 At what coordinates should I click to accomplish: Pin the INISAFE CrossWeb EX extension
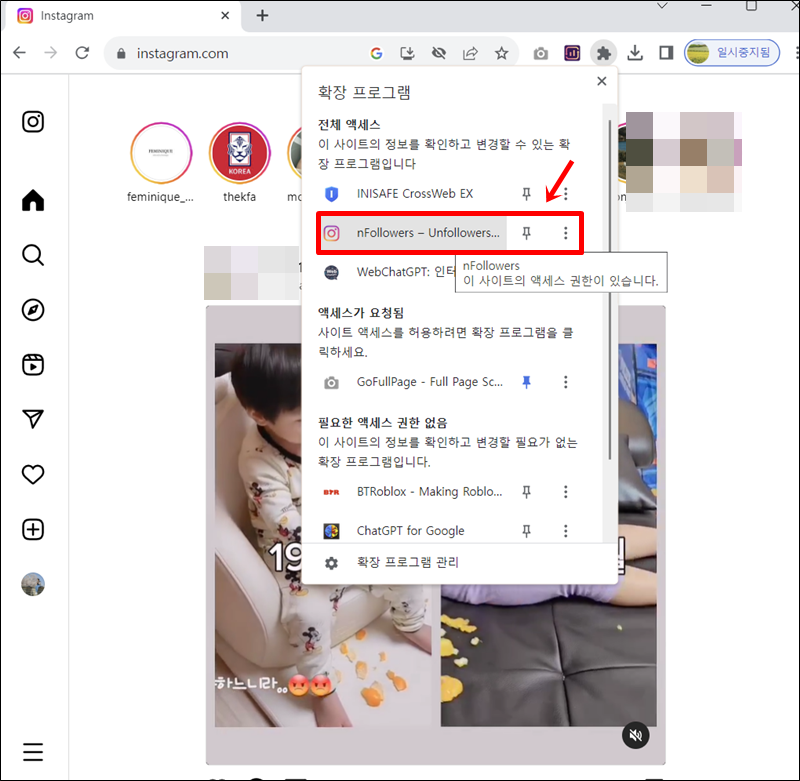pyautogui.click(x=525, y=194)
